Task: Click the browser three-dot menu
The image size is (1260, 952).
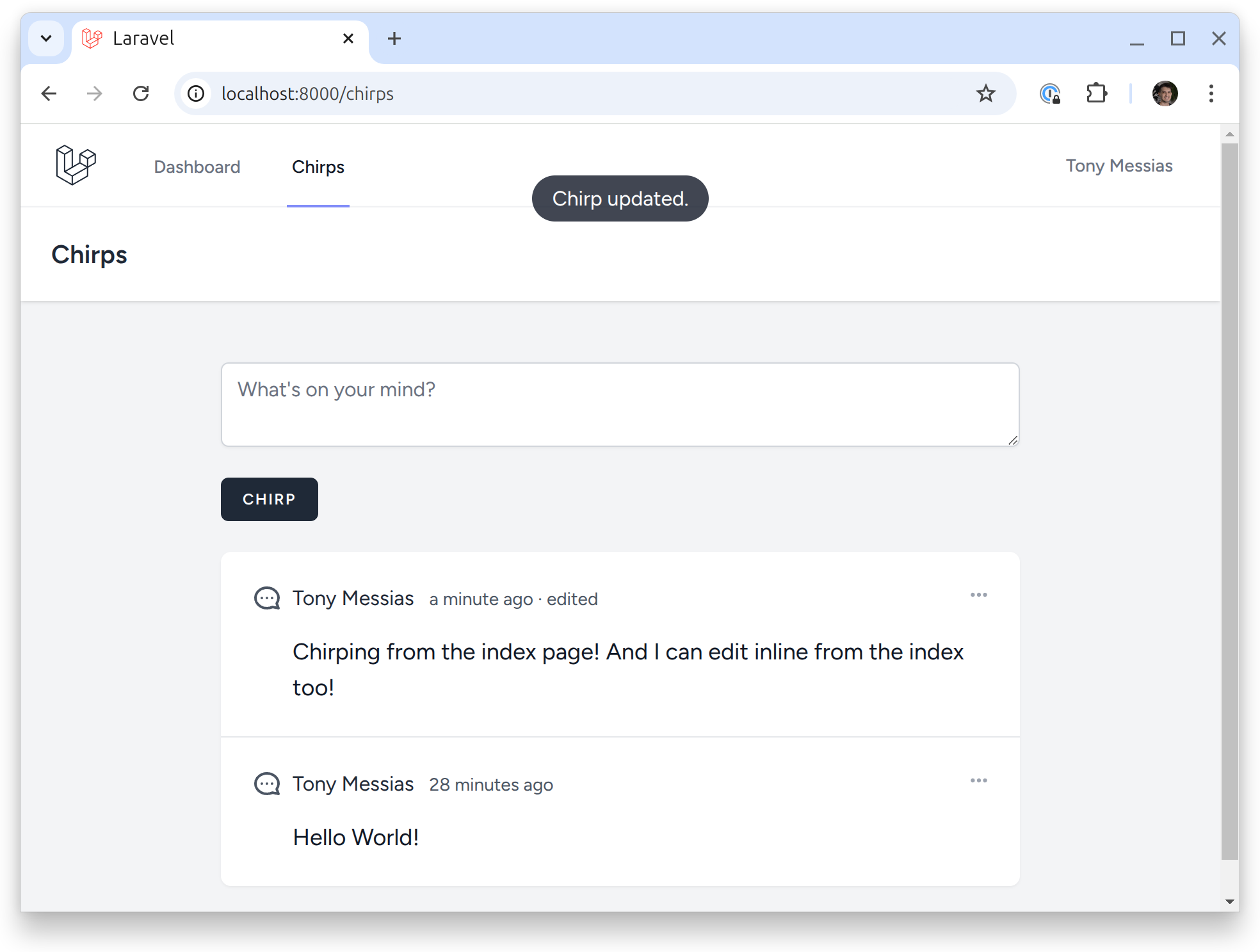Action: pyautogui.click(x=1211, y=94)
